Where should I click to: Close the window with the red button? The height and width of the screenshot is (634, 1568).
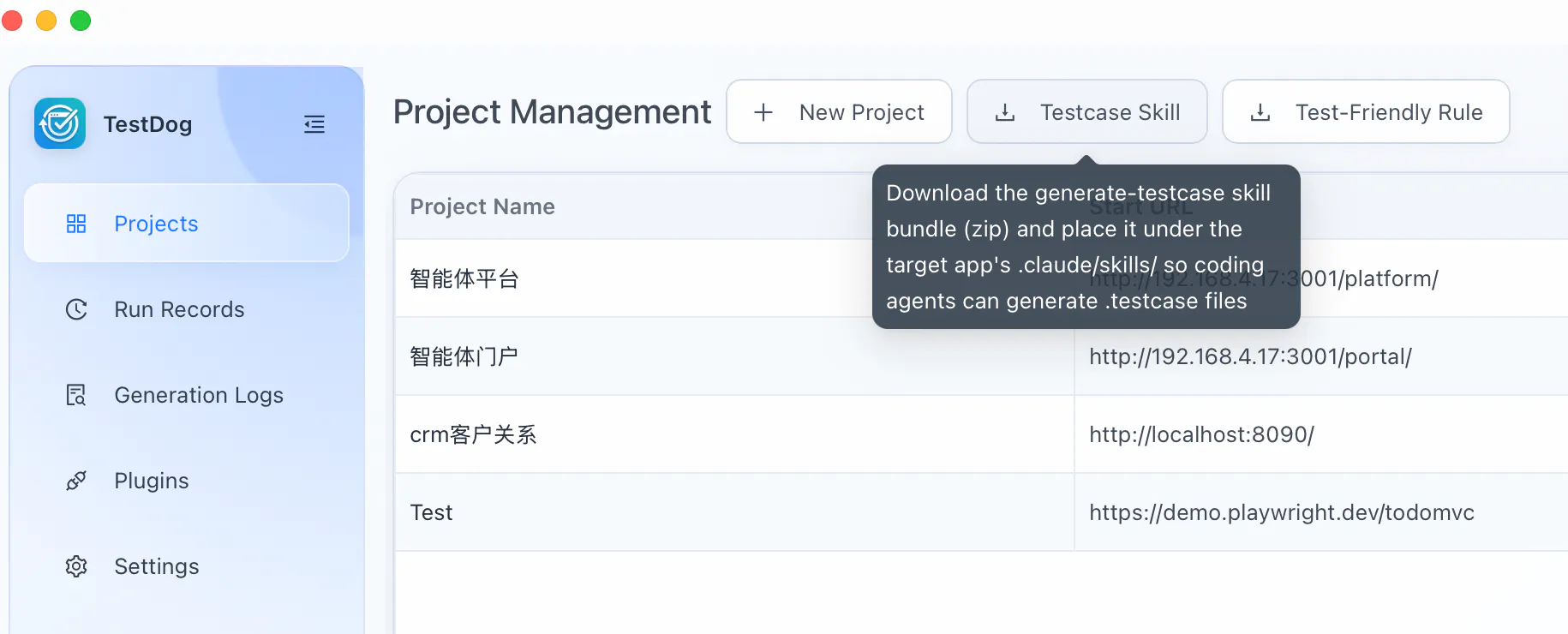coord(12,21)
